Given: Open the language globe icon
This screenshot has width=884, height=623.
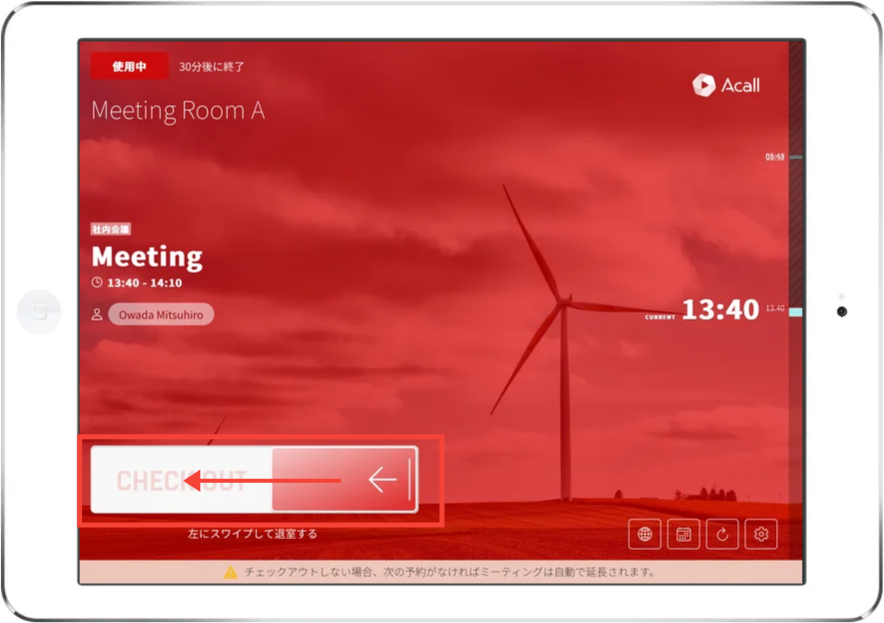Looking at the screenshot, I should coord(645,535).
